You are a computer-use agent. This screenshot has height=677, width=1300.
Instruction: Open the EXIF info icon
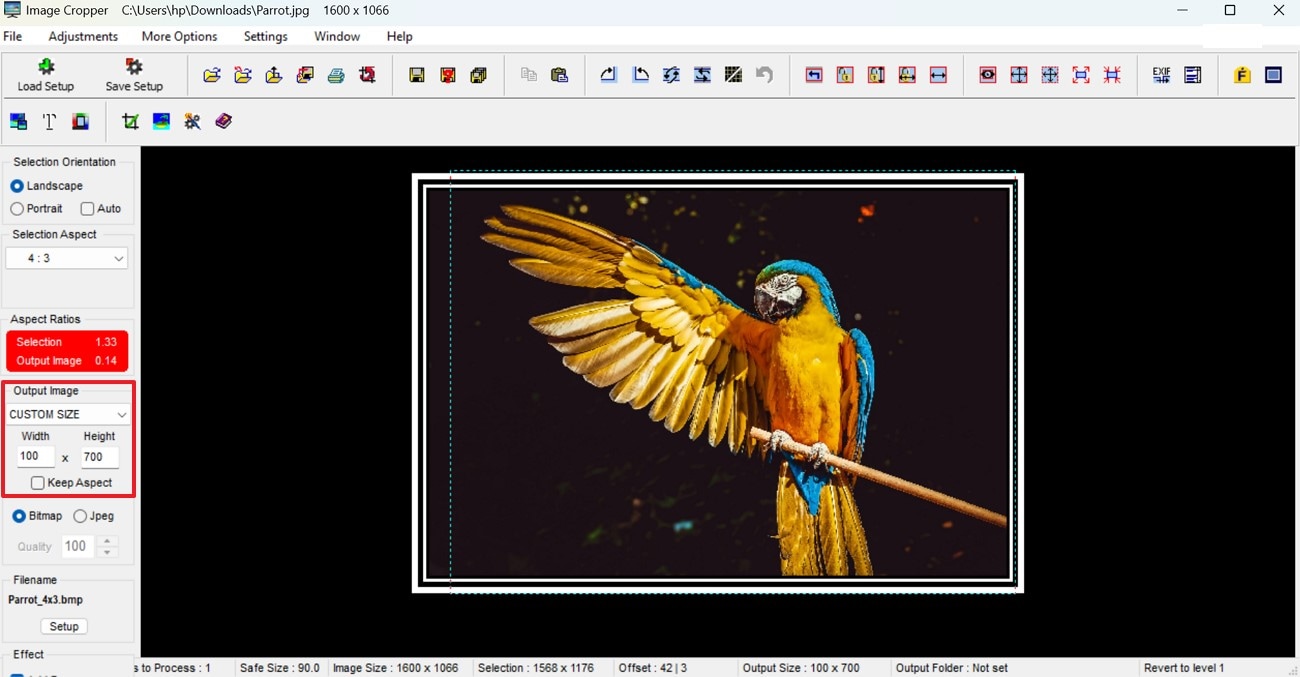(1161, 75)
